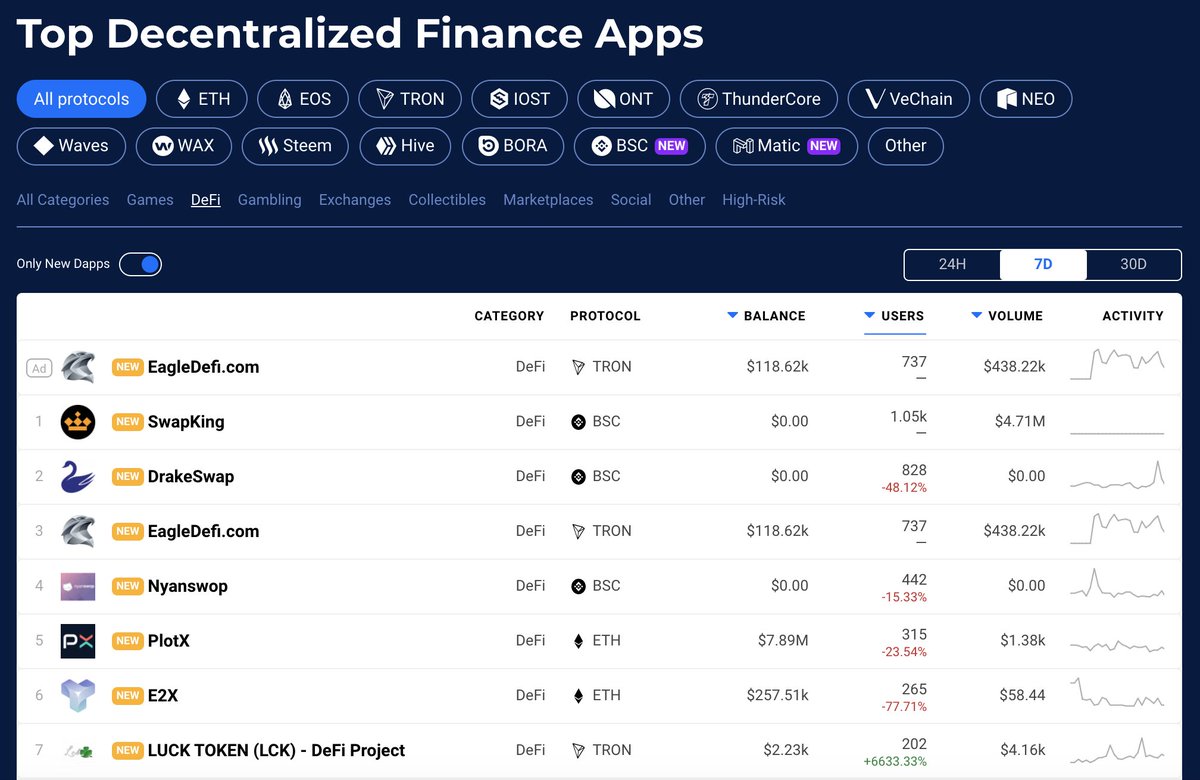This screenshot has height=780, width=1200.
Task: Click E2X cube logo icon
Action: click(x=78, y=695)
